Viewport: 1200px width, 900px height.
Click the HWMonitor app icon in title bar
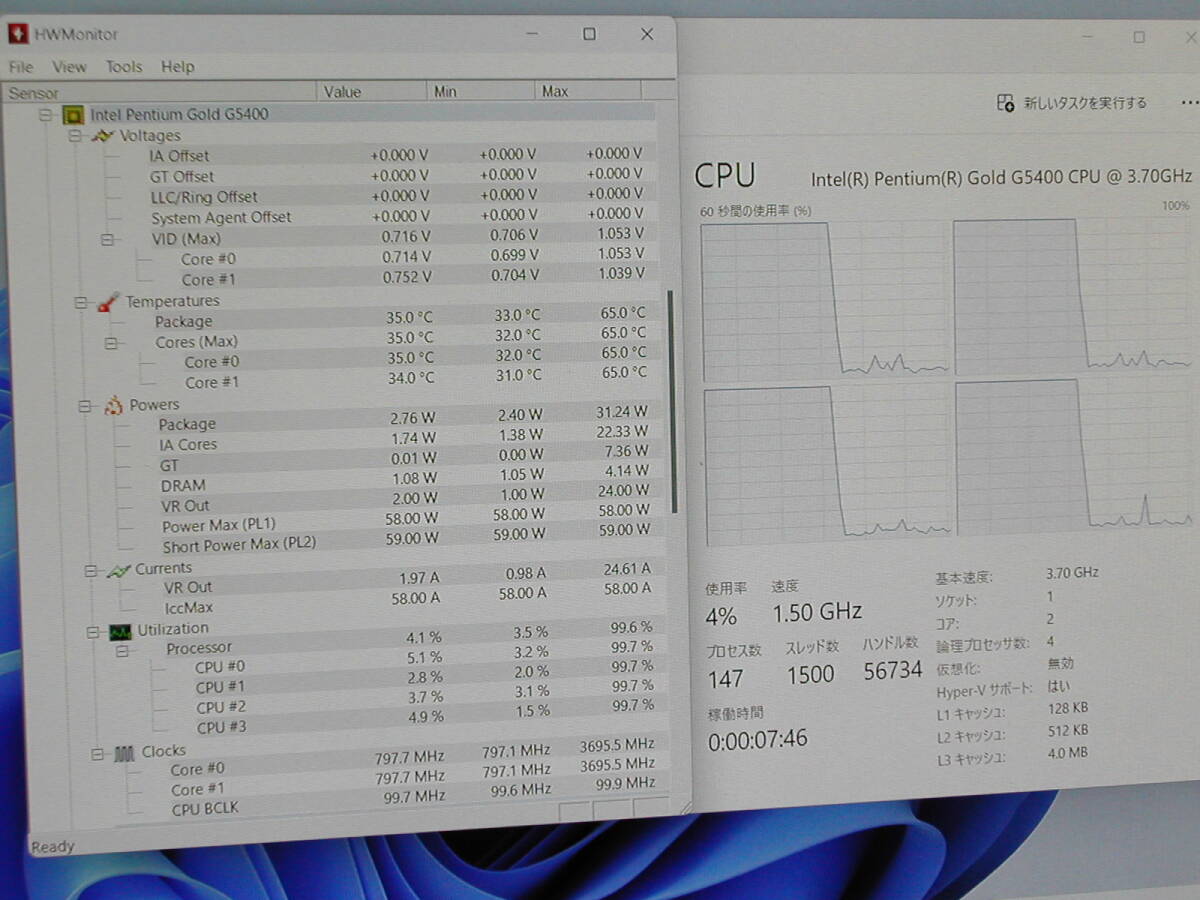18,34
